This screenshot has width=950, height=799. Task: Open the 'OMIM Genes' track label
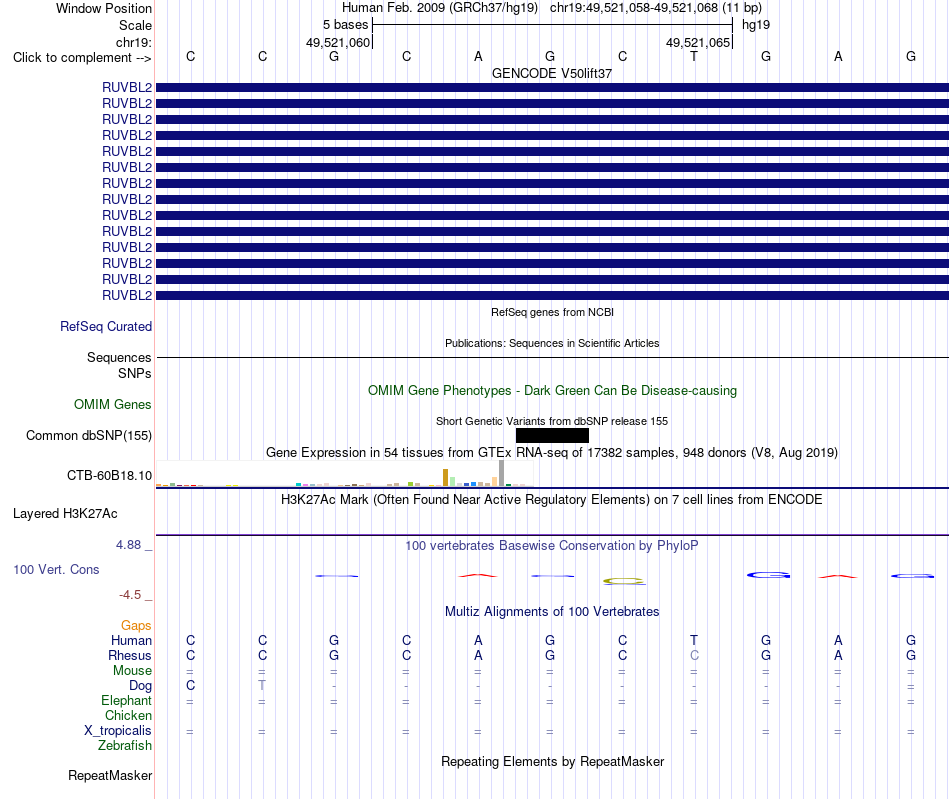click(113, 405)
